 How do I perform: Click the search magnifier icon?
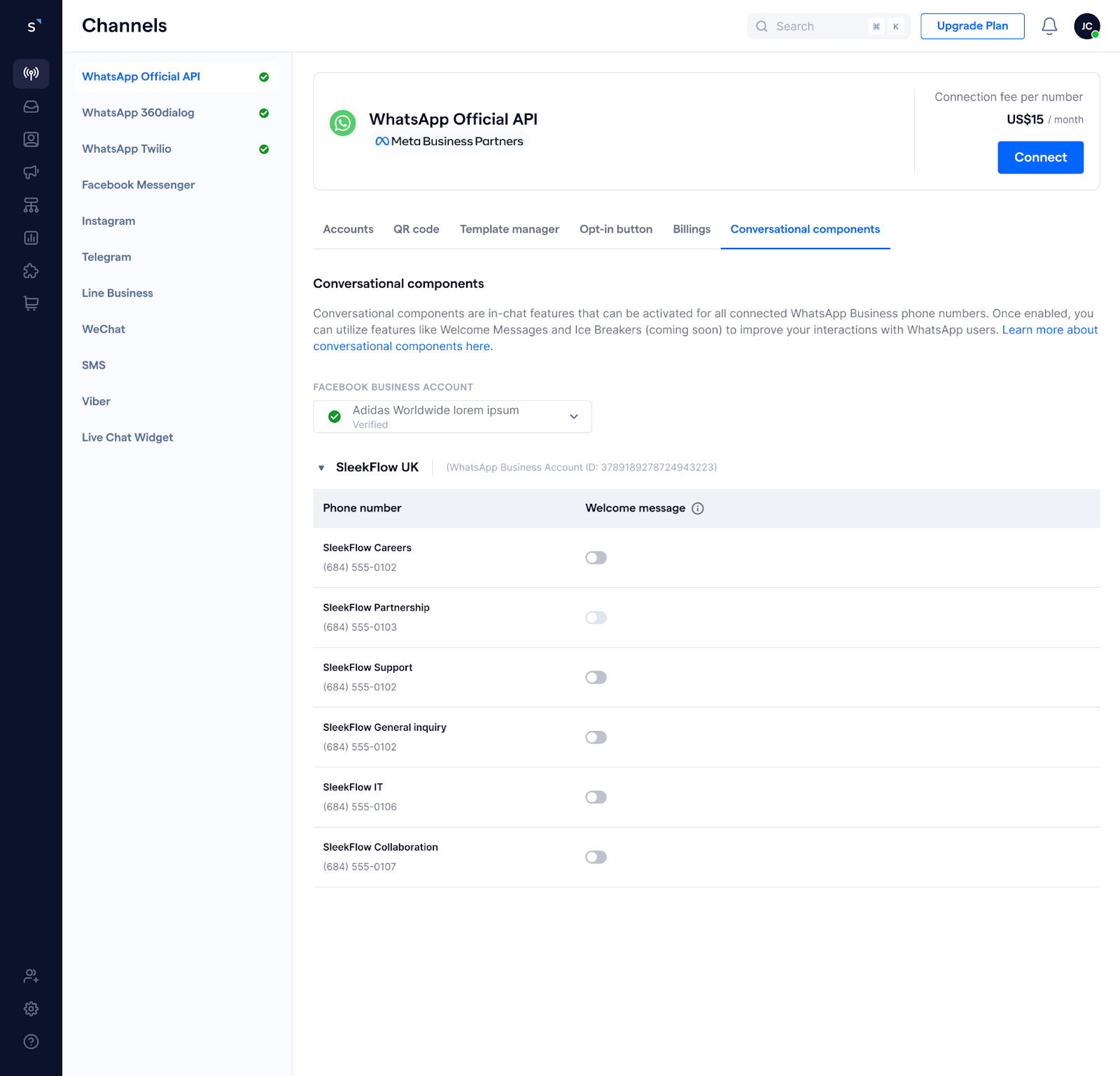tap(762, 26)
